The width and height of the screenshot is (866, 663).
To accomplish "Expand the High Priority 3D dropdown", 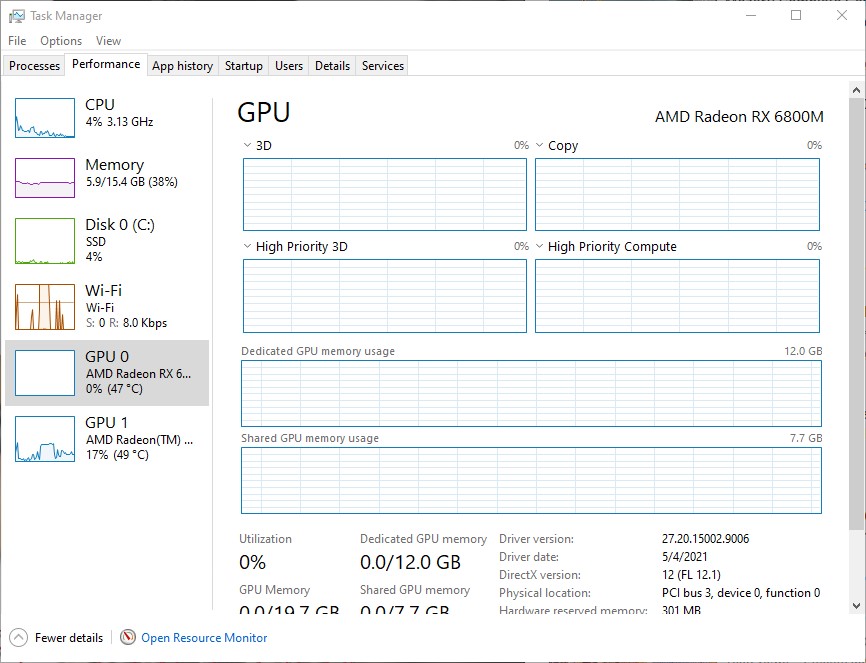I will pos(248,247).
